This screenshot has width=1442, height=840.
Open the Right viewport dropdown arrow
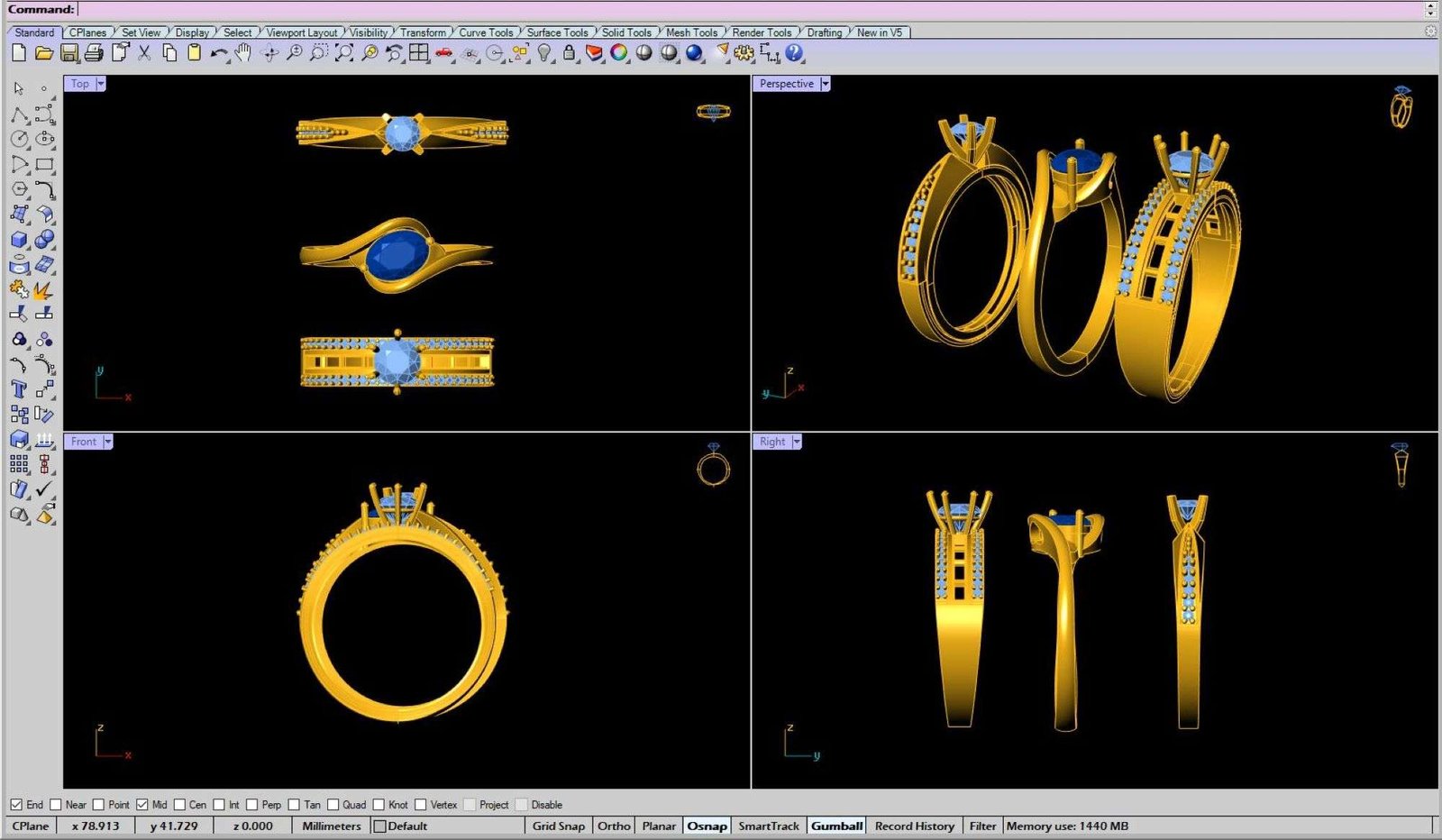point(797,442)
